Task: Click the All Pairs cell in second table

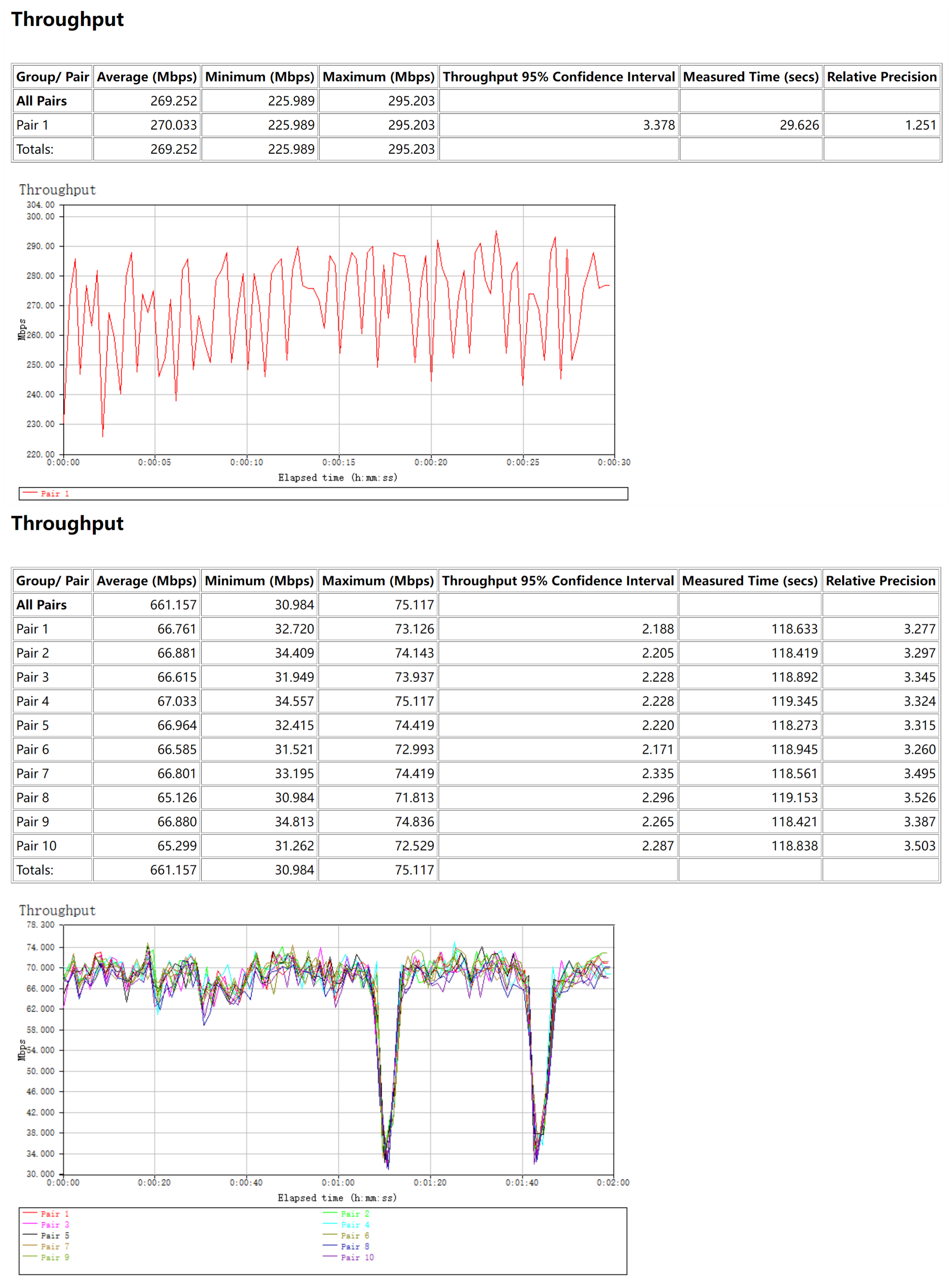Action: tap(41, 605)
